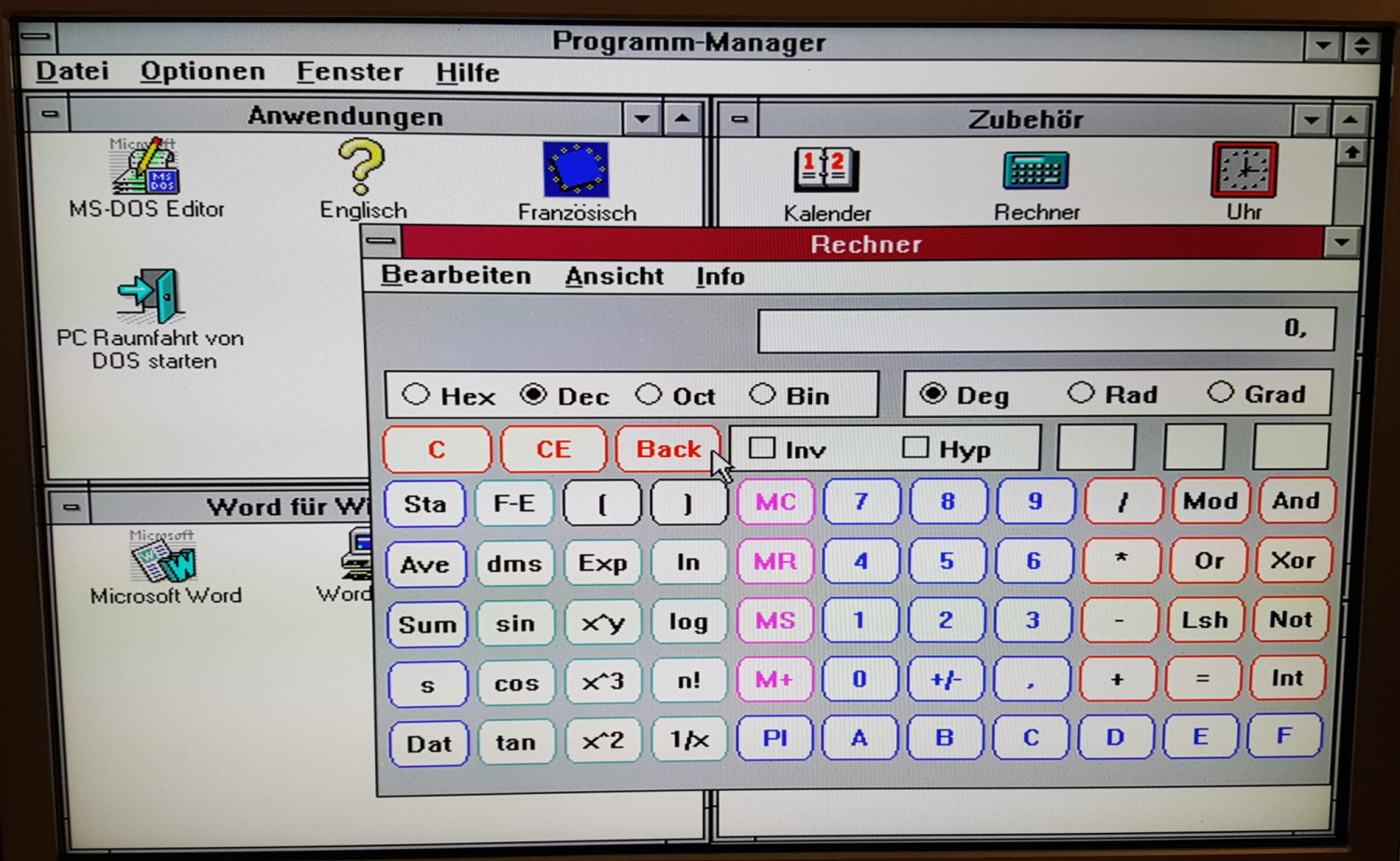Click the Lsh button
The width and height of the screenshot is (1400, 861).
click(1205, 619)
